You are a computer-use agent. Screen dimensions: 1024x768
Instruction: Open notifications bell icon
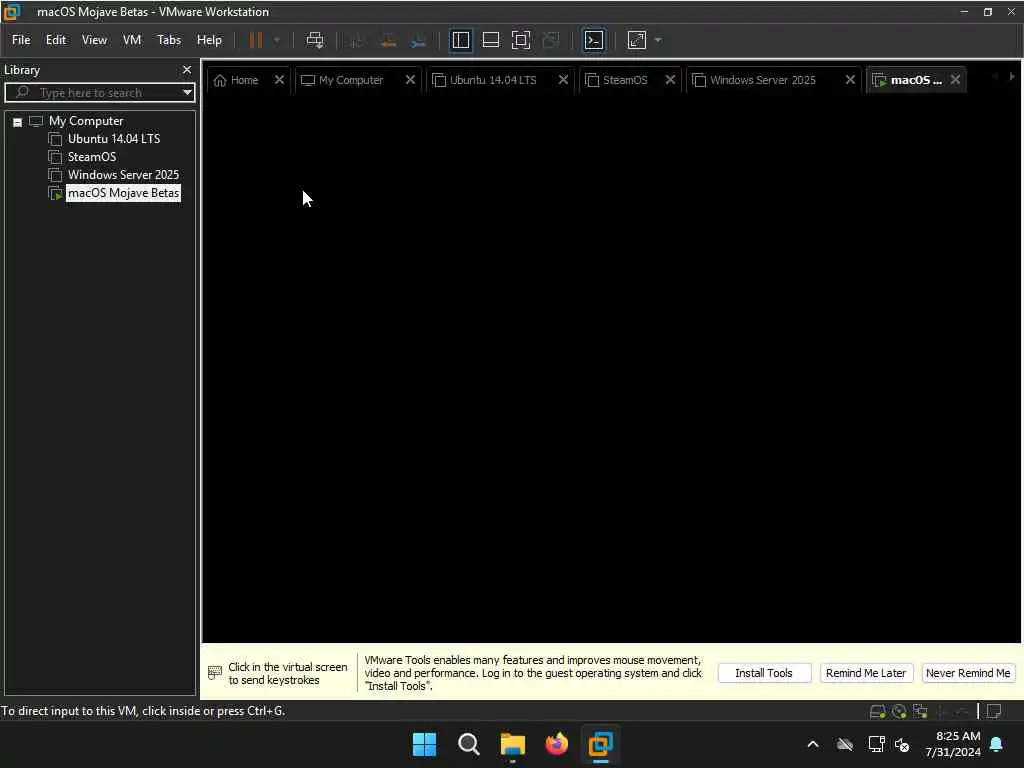click(x=997, y=744)
